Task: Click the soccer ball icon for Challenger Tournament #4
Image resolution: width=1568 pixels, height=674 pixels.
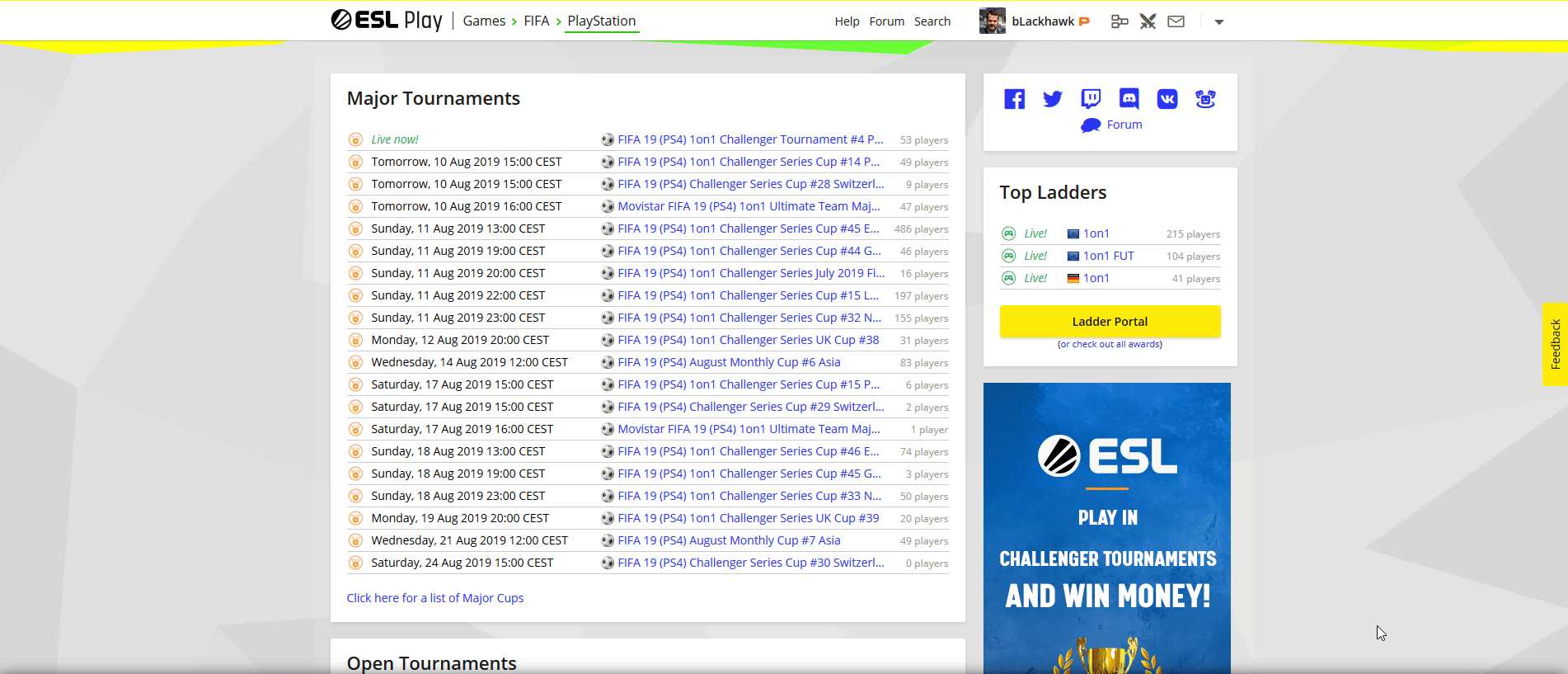Action: (x=608, y=139)
